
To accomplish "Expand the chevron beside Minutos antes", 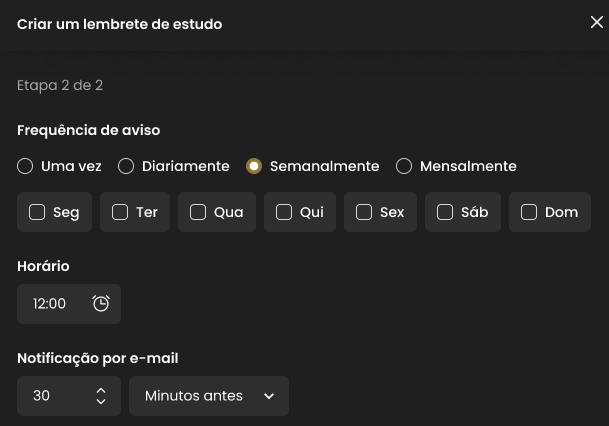I will (269, 396).
